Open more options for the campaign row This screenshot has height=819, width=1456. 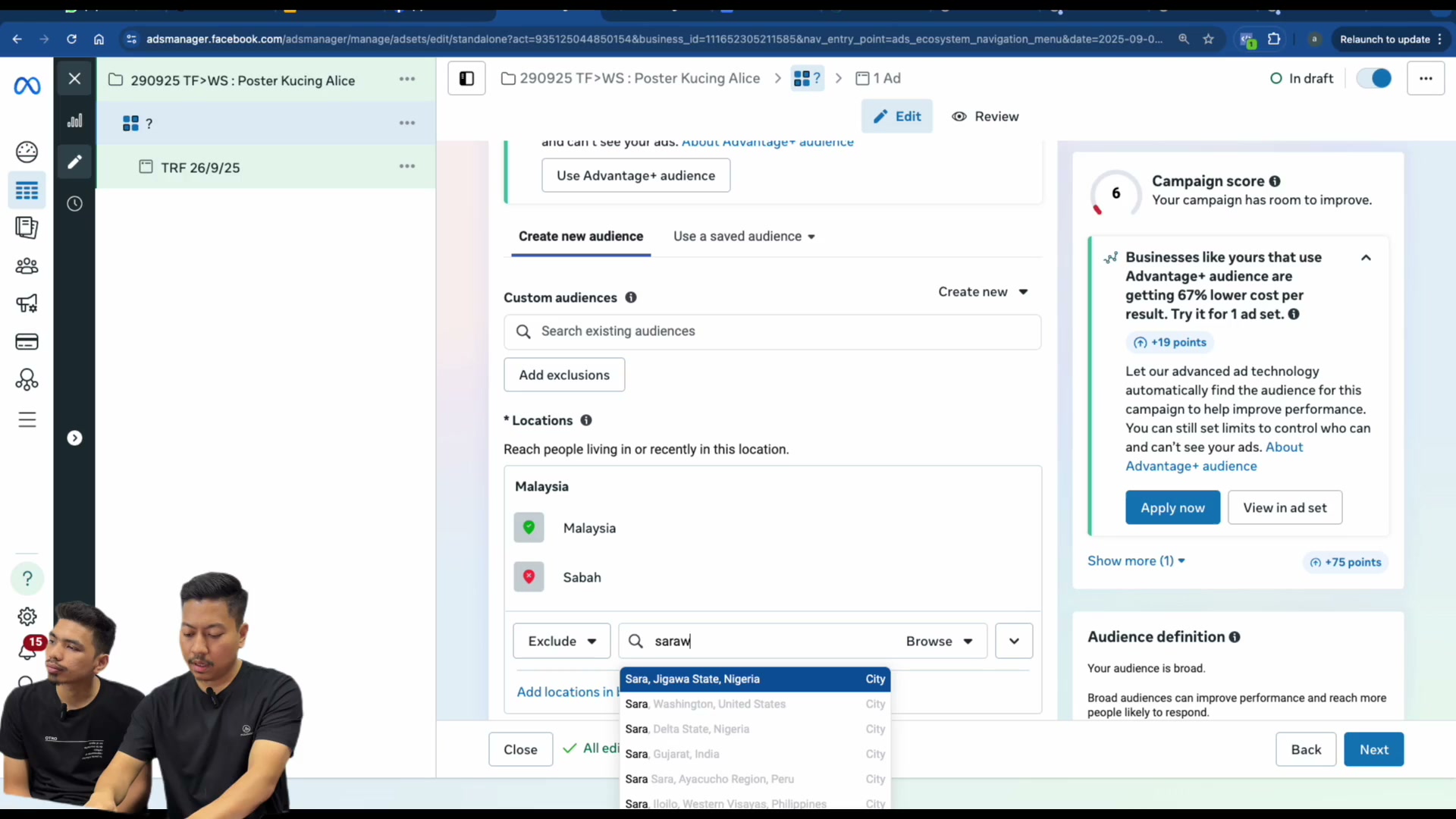pyautogui.click(x=407, y=80)
